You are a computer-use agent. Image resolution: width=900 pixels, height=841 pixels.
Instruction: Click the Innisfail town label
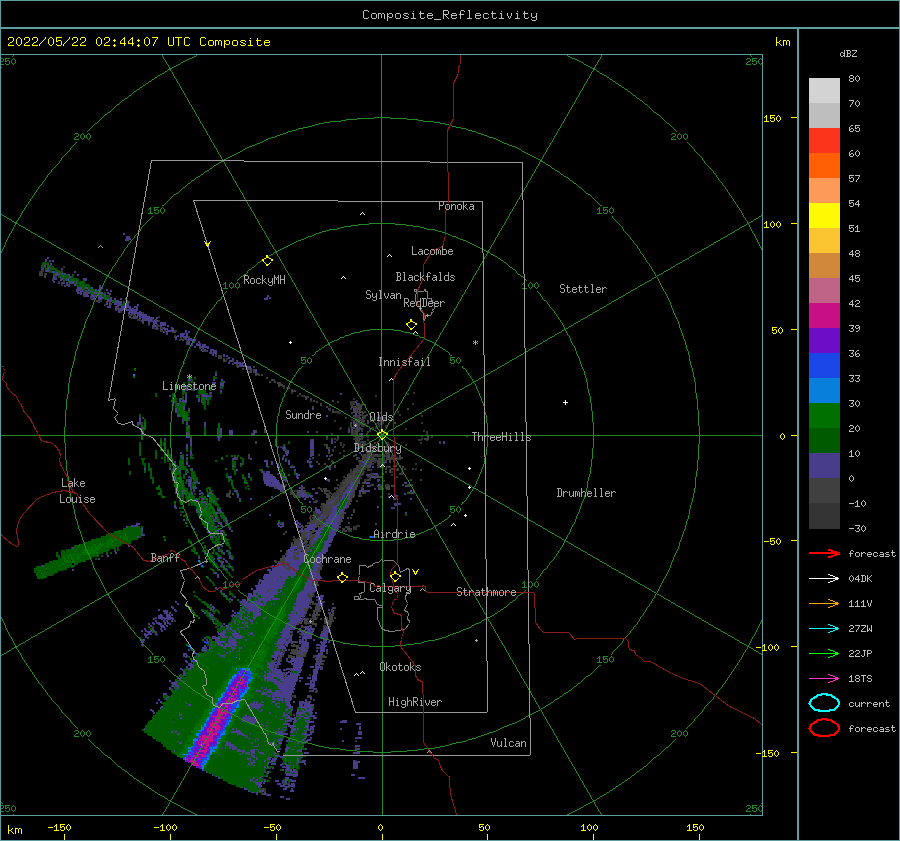coord(404,362)
